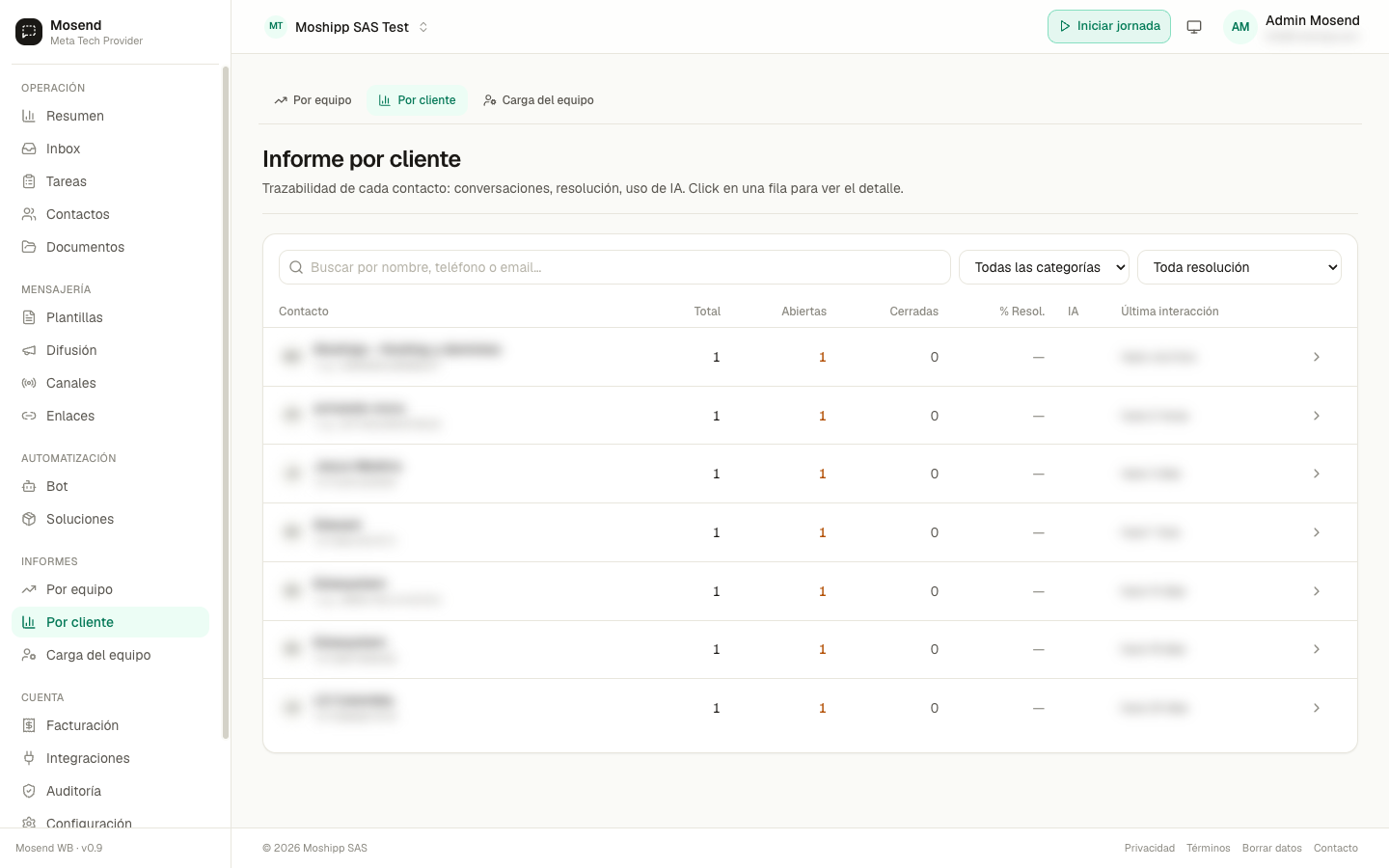Switch to Carga del equipo tab
The width and height of the screenshot is (1389, 868).
pos(538,100)
